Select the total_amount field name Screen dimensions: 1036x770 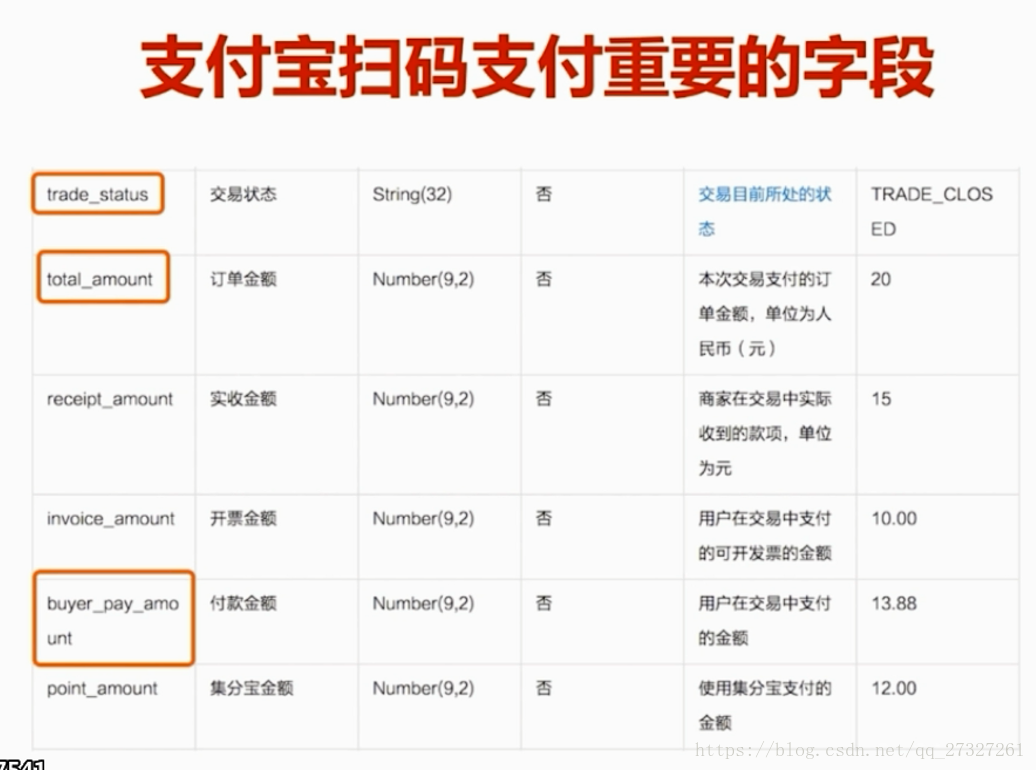point(99,280)
